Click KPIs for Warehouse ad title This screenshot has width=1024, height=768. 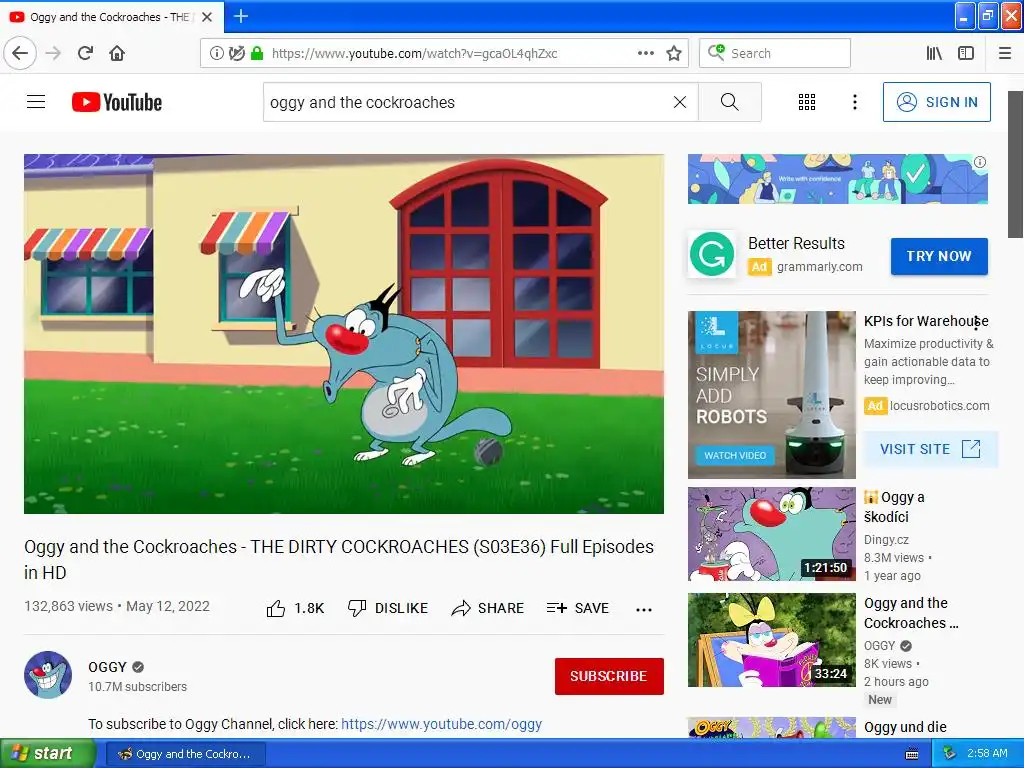point(926,321)
